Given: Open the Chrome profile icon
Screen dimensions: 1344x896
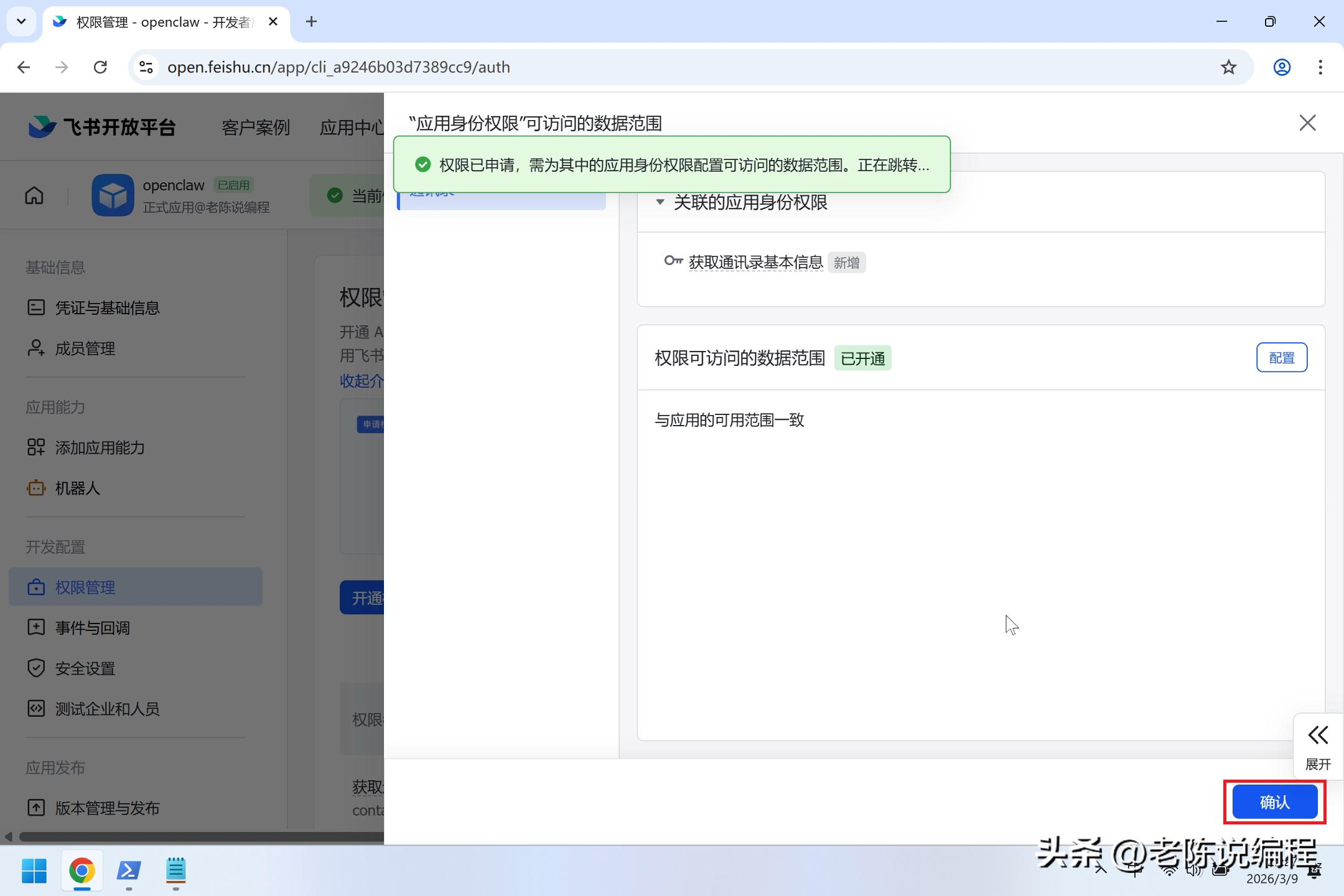Looking at the screenshot, I should pos(1282,67).
